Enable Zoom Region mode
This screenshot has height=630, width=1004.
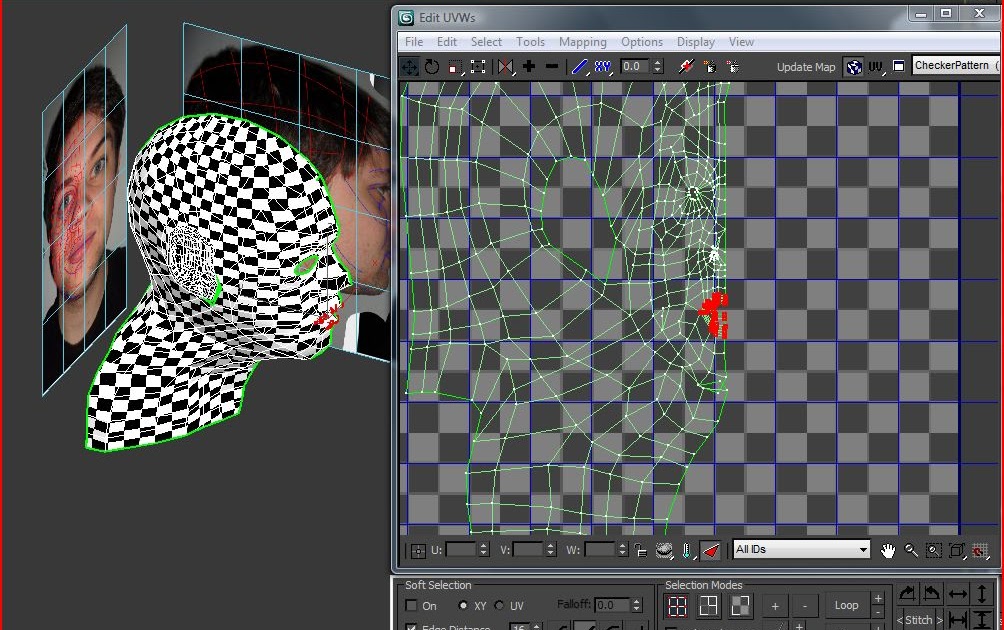coord(931,550)
